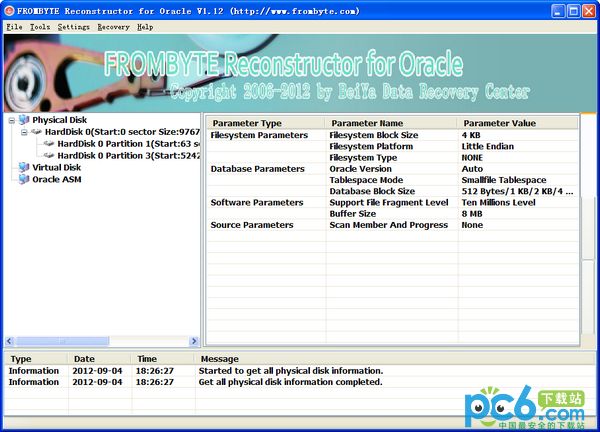Image resolution: width=600 pixels, height=432 pixels.
Task: Open the Tools menu
Action: pyautogui.click(x=40, y=27)
